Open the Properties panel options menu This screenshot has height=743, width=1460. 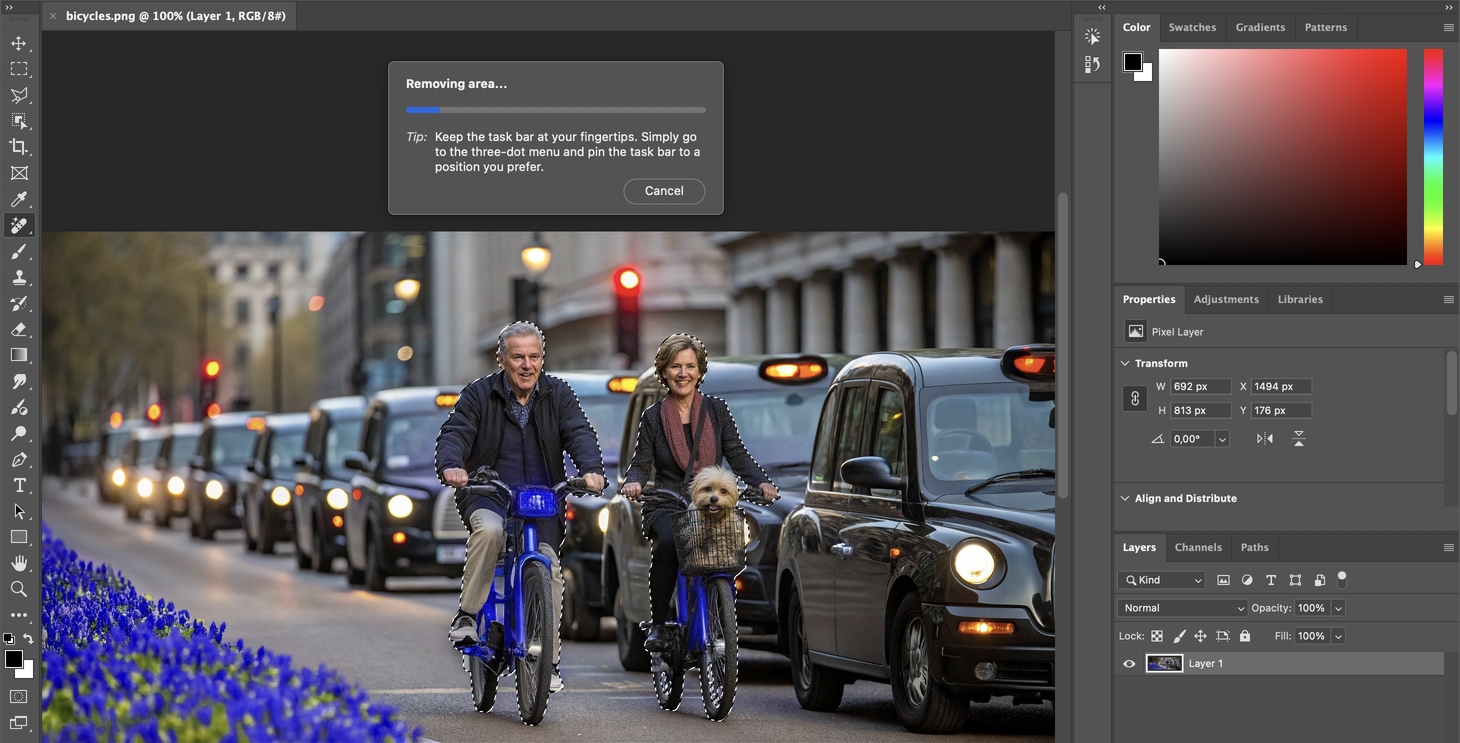[1448, 299]
